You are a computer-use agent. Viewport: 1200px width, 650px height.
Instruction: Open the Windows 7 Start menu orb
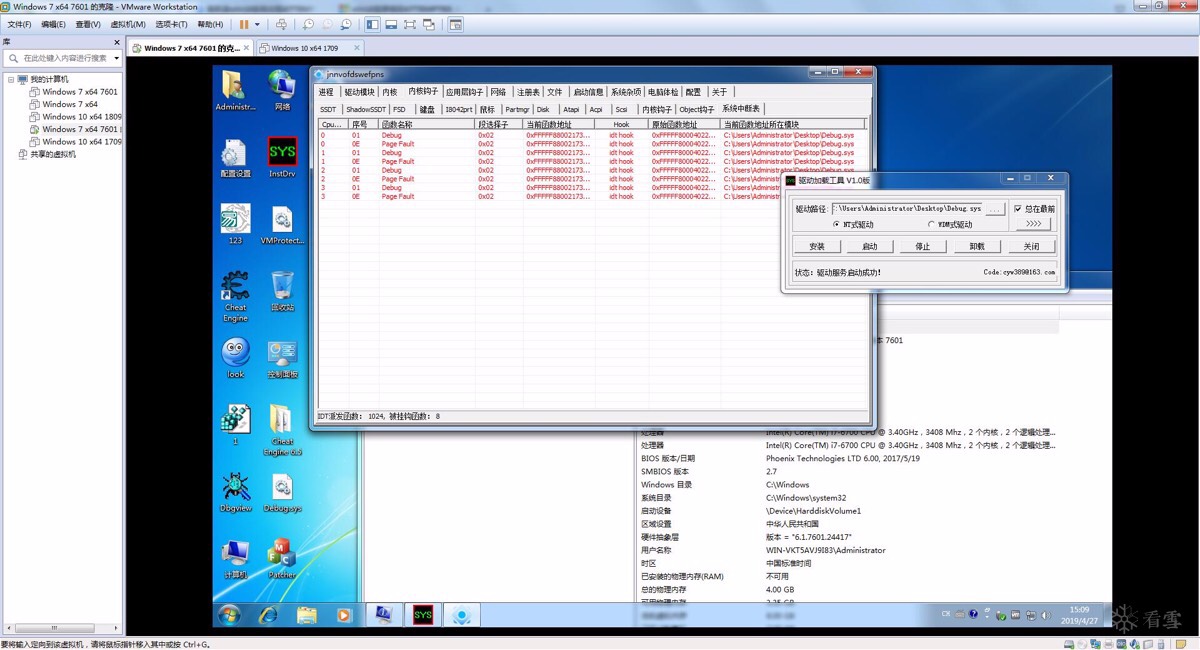click(229, 615)
